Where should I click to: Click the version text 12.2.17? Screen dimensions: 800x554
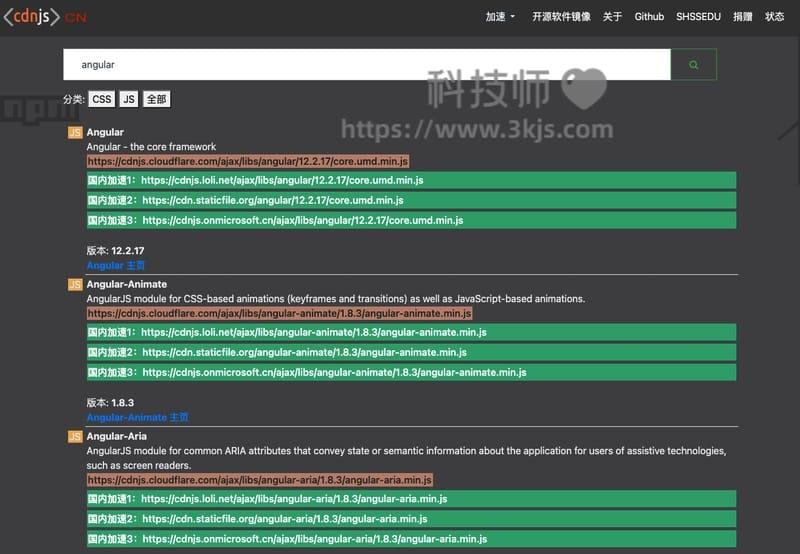pyautogui.click(x=128, y=250)
